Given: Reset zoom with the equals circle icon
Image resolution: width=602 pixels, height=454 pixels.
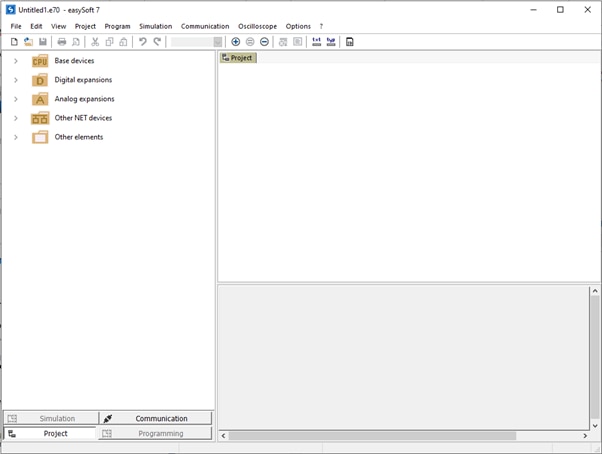Looking at the screenshot, I should (250, 42).
